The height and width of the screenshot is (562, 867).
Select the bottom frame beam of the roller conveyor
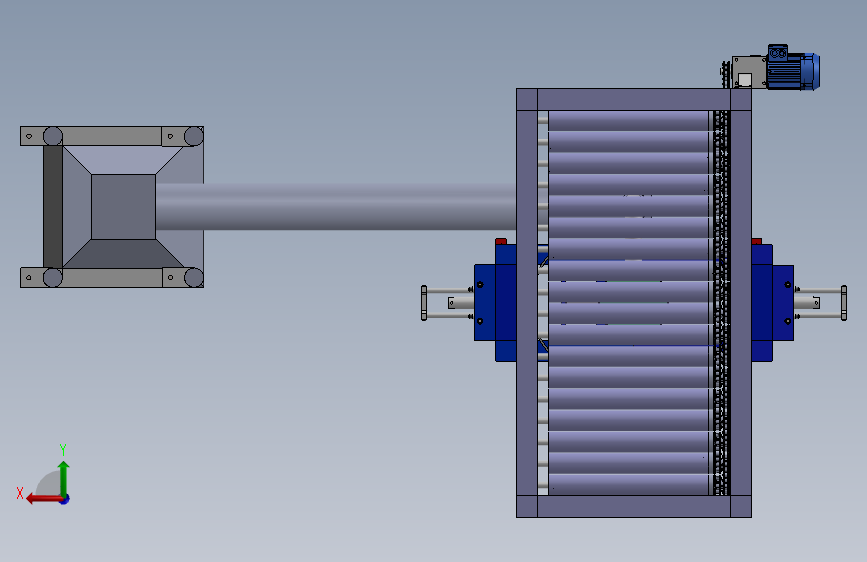click(634, 506)
